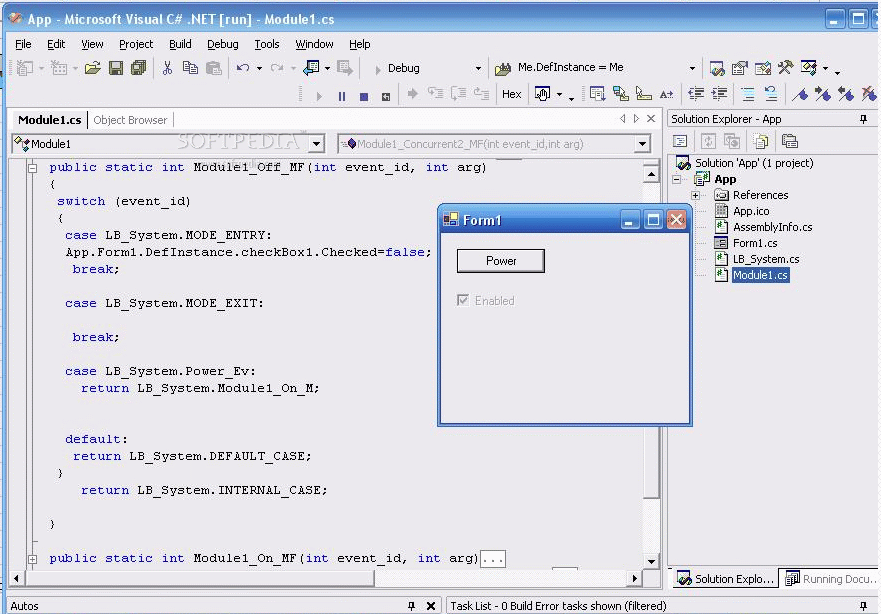Click the editor scroll-up arrow

coord(651,174)
